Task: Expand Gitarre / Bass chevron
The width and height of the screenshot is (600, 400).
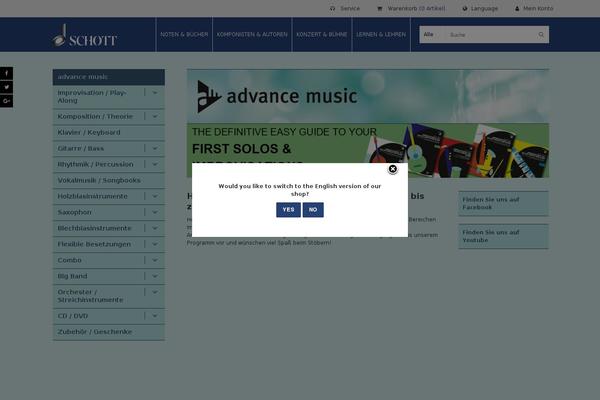Action: [x=155, y=149]
